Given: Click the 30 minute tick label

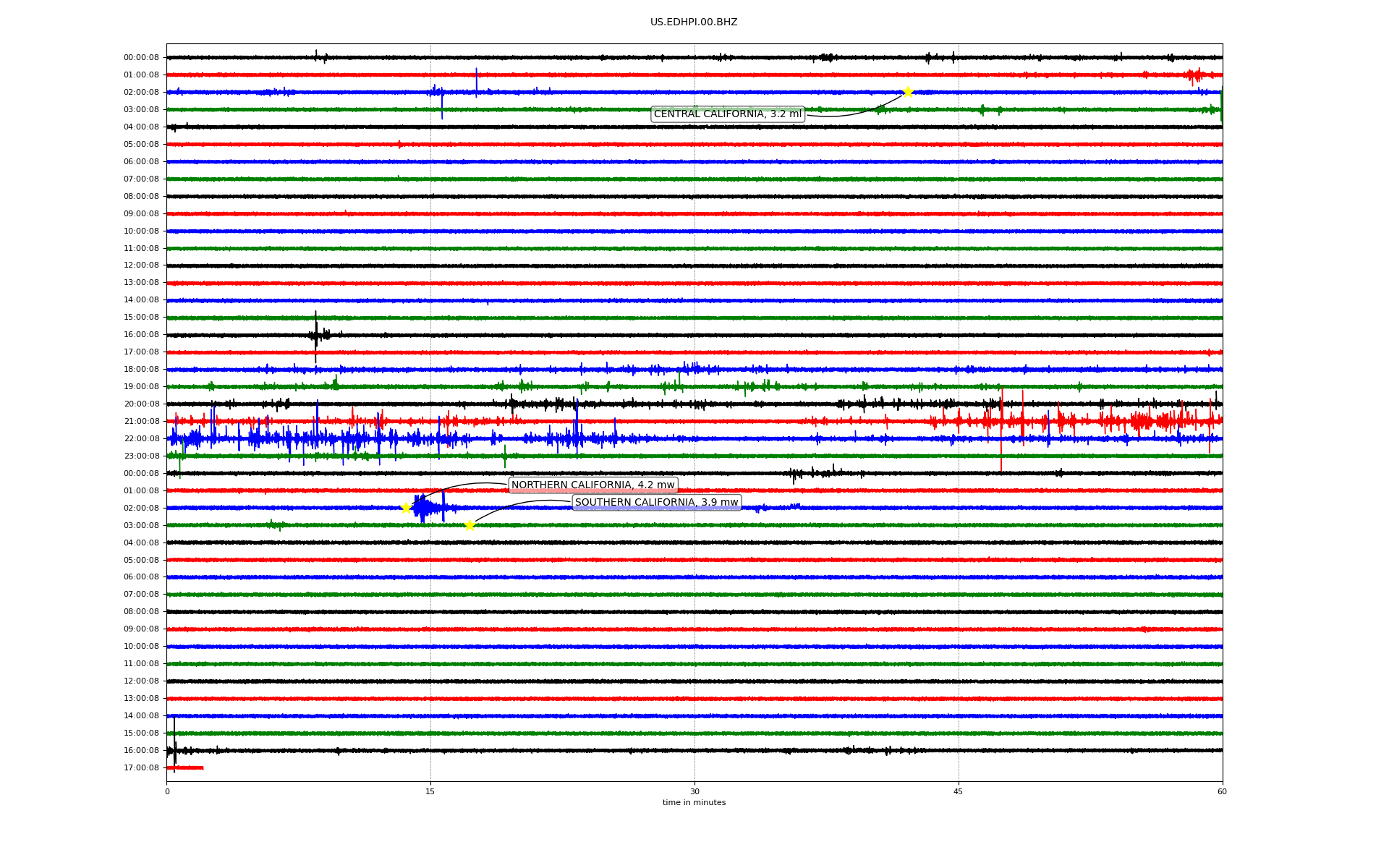Looking at the screenshot, I should point(694,791).
